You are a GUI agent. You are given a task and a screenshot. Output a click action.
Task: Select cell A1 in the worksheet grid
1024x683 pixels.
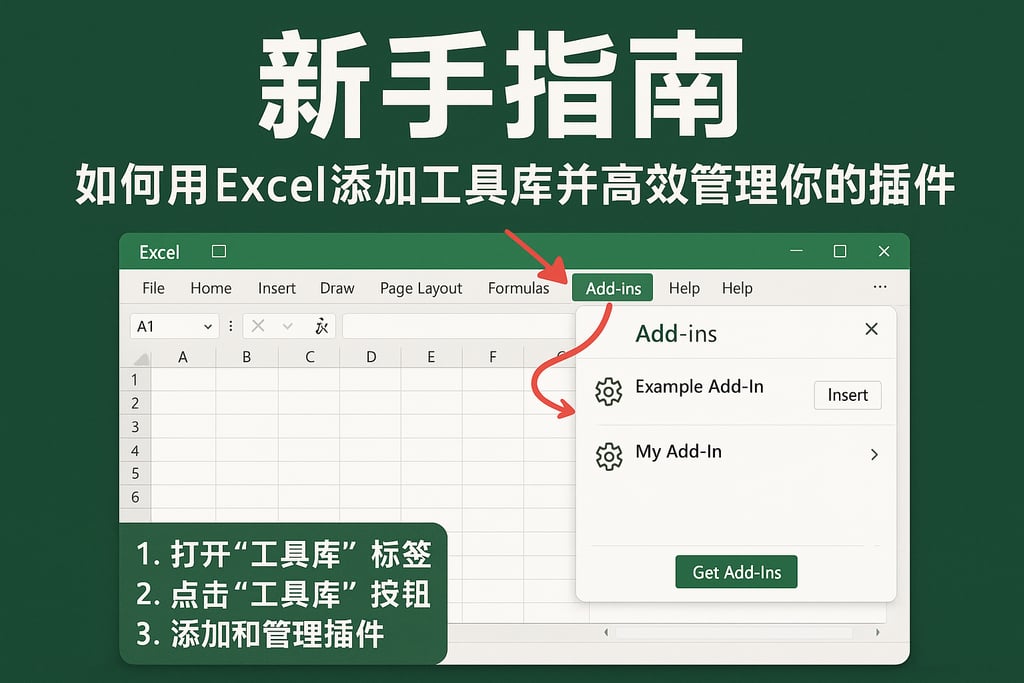(184, 379)
